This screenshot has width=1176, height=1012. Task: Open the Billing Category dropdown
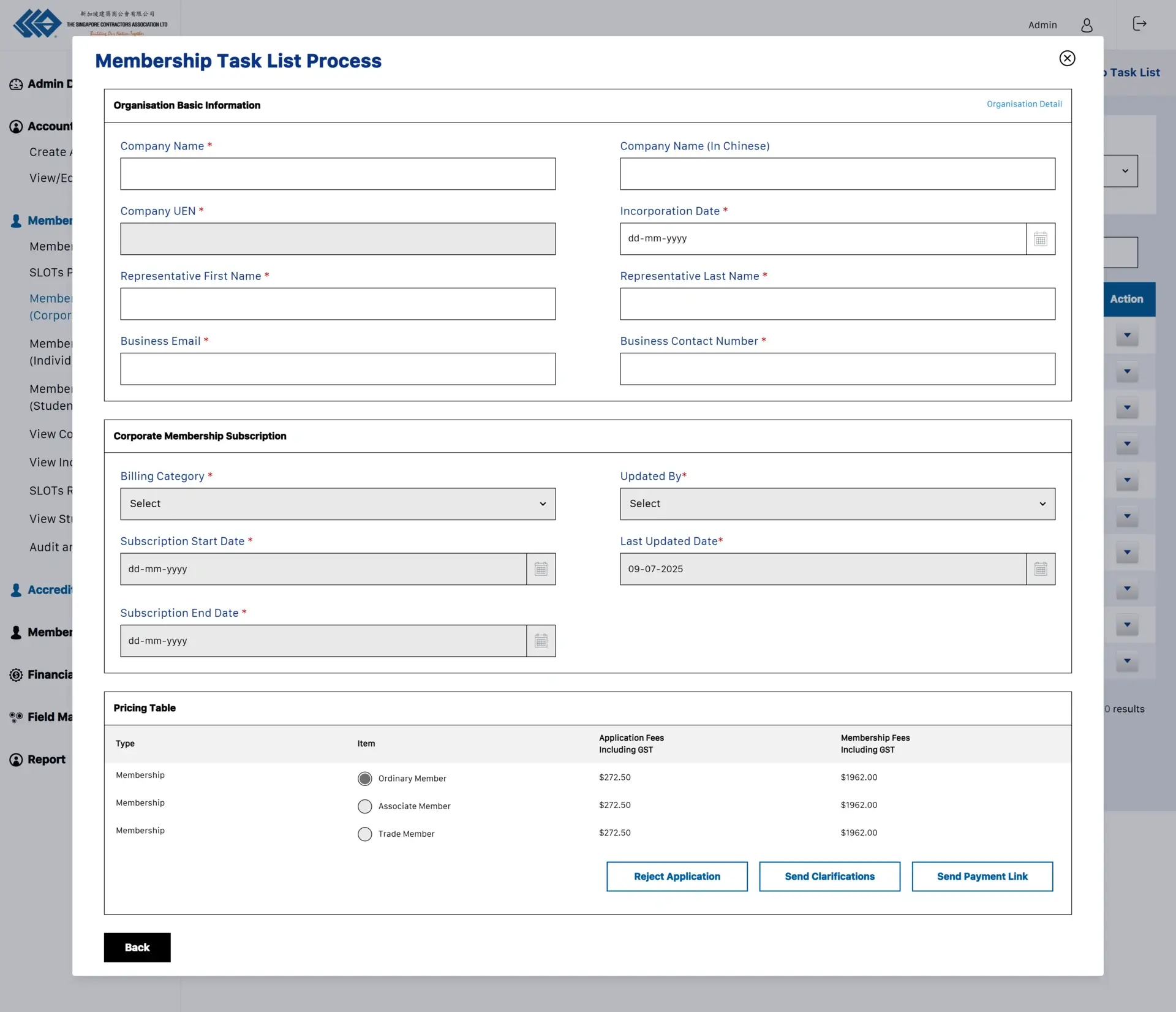click(337, 504)
